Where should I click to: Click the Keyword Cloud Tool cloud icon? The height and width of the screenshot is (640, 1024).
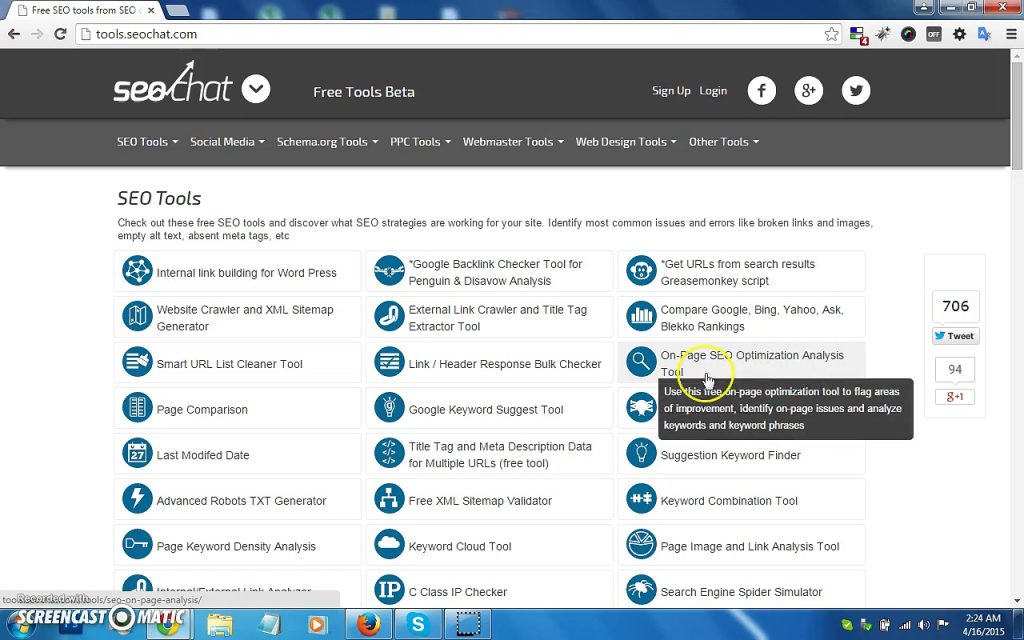click(x=389, y=546)
